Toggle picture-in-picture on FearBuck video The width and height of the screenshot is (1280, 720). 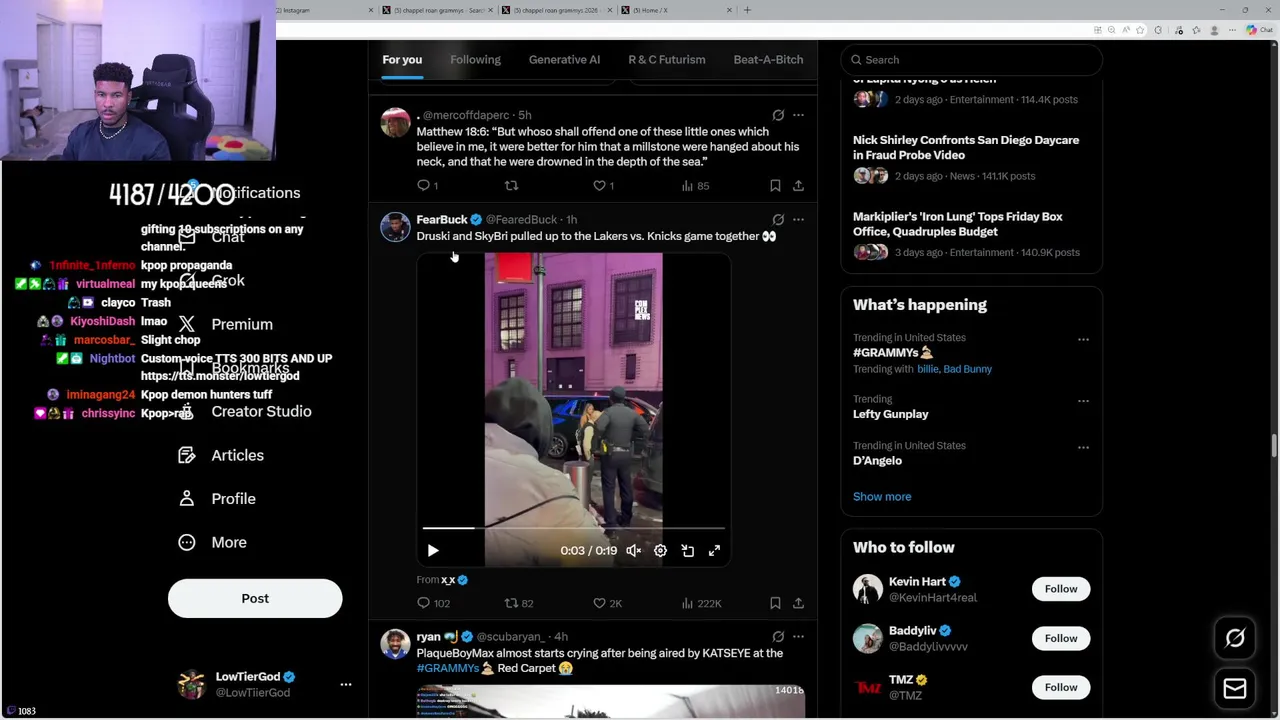click(x=687, y=550)
